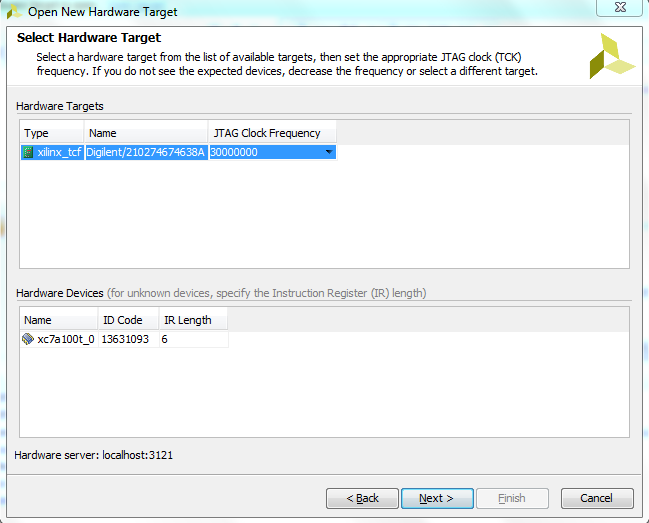Click the xilinx_tcf target chip icon

coord(28,152)
